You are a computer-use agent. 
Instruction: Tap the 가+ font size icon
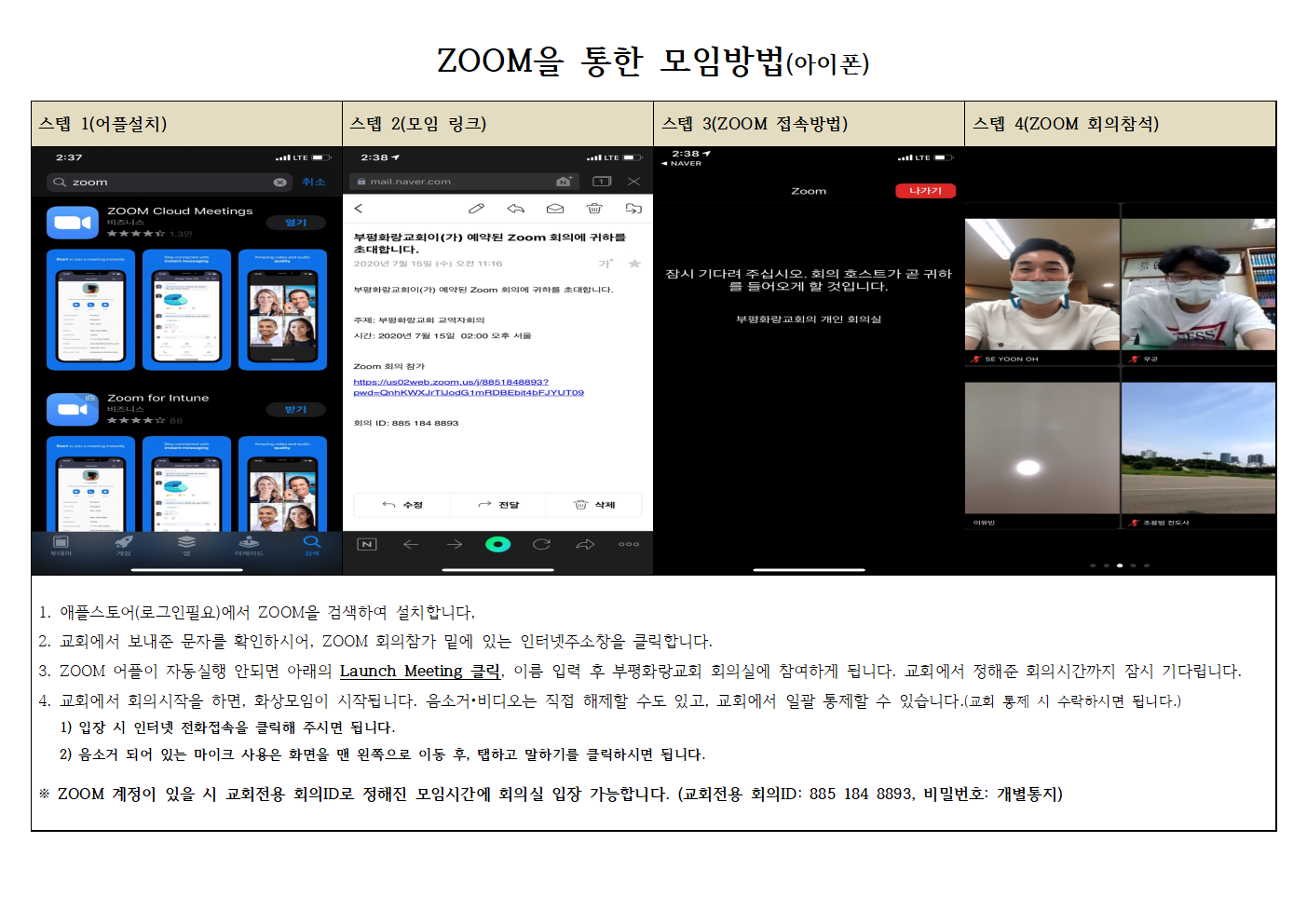[606, 264]
